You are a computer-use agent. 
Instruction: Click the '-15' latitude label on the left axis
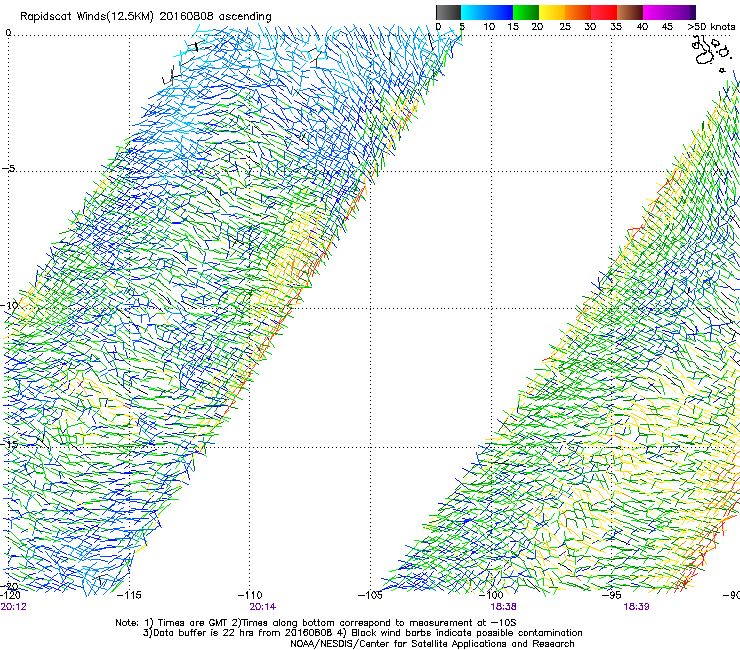[9, 444]
